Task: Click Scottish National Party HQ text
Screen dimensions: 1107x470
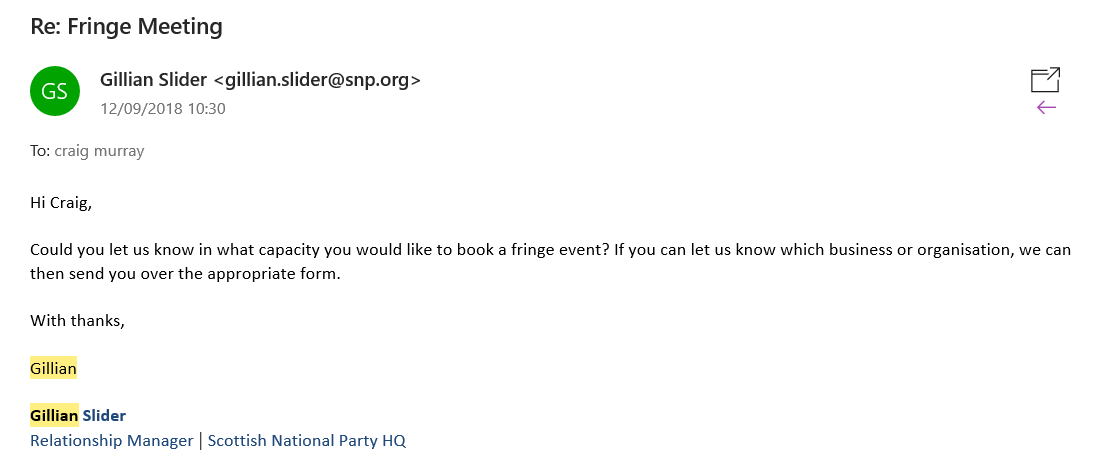Action: [x=307, y=441]
